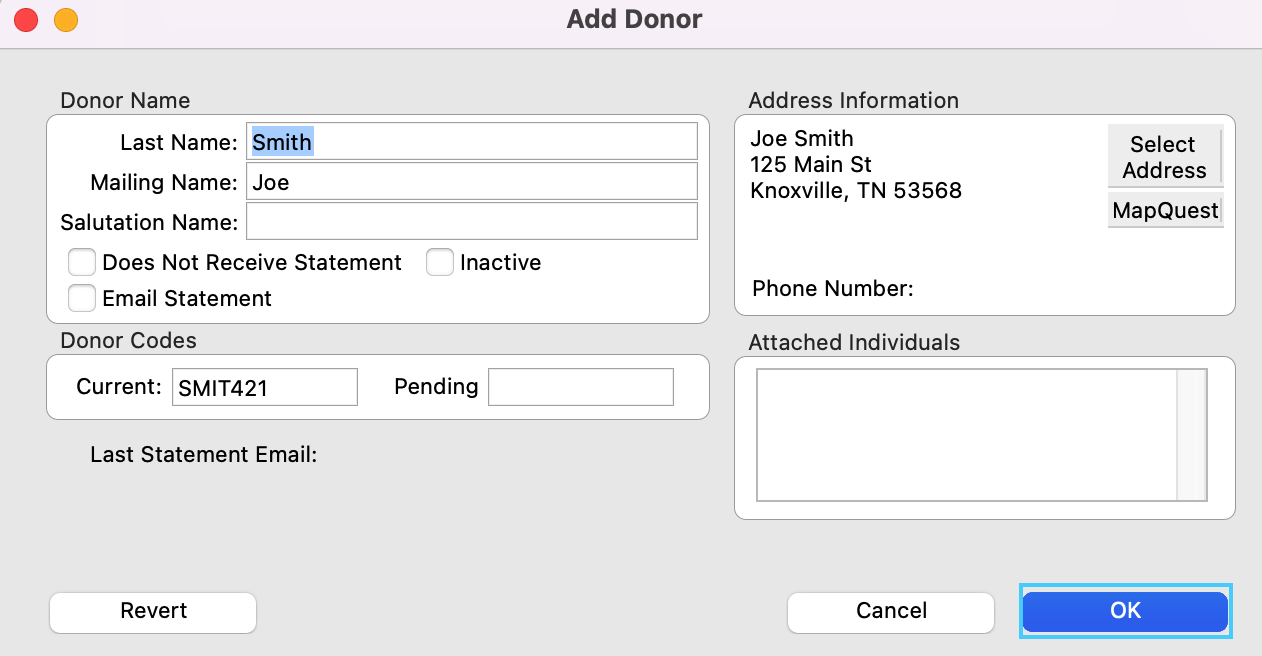Viewport: 1262px width, 656px height.
Task: Tick the Inactive checkbox
Action: 440,263
